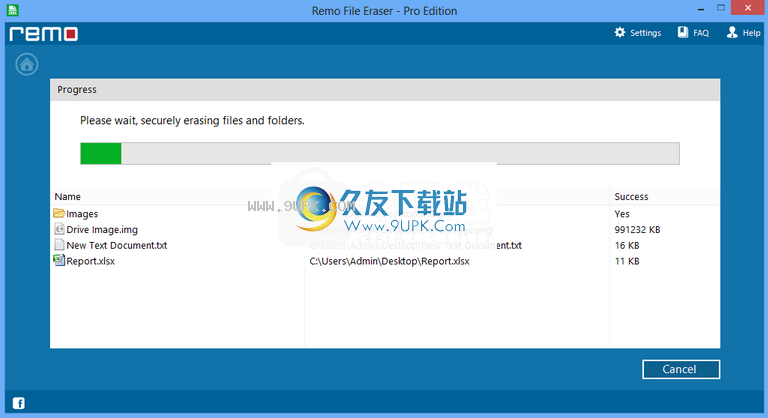This screenshot has height=418, width=768.
Task: Click the Help label
Action: coord(751,33)
